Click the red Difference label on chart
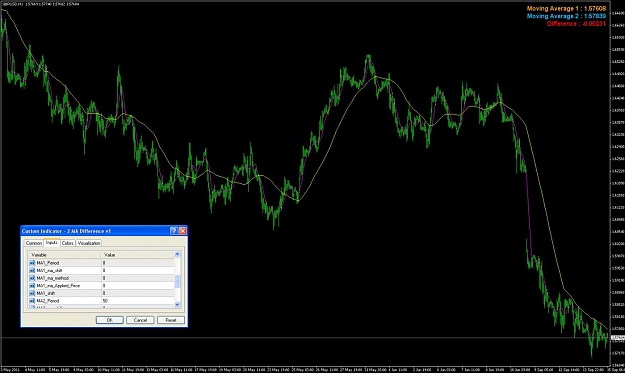This screenshot has width=625, height=373. pyautogui.click(x=576, y=24)
